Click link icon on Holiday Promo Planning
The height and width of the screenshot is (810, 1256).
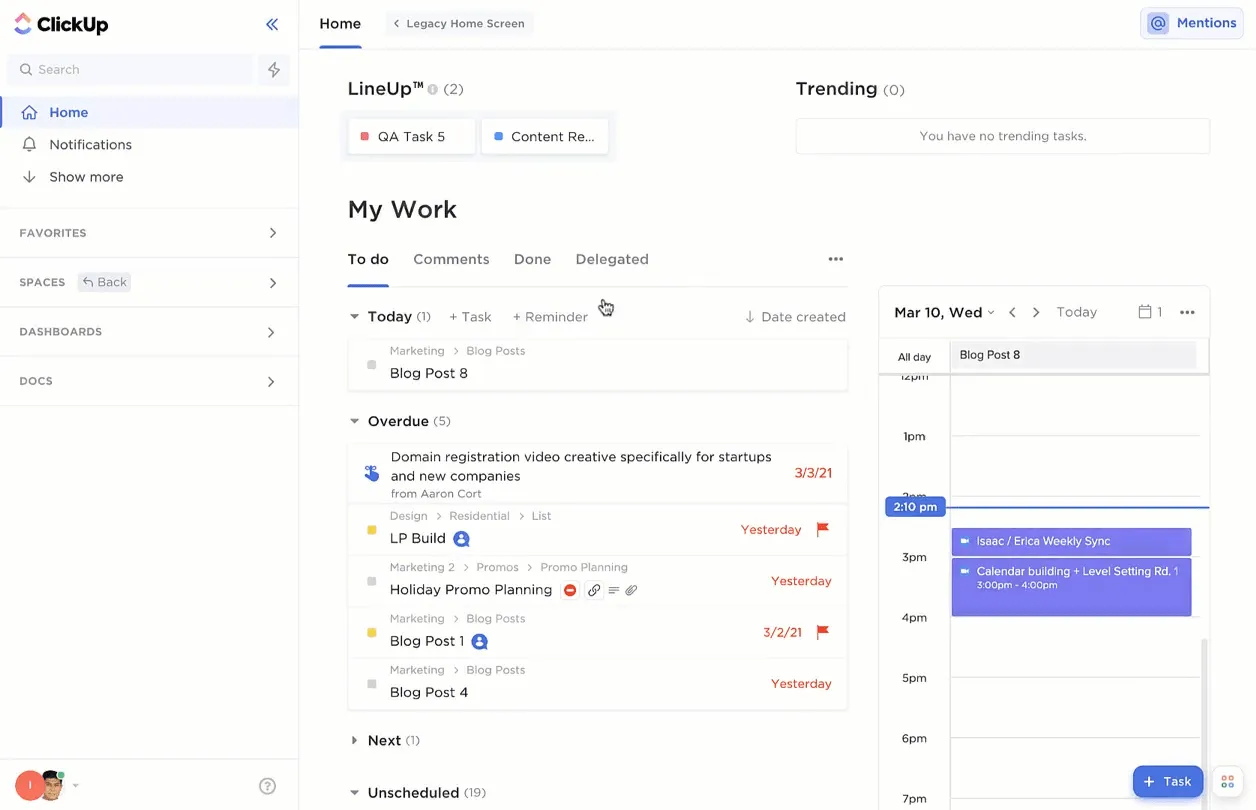pyautogui.click(x=594, y=590)
